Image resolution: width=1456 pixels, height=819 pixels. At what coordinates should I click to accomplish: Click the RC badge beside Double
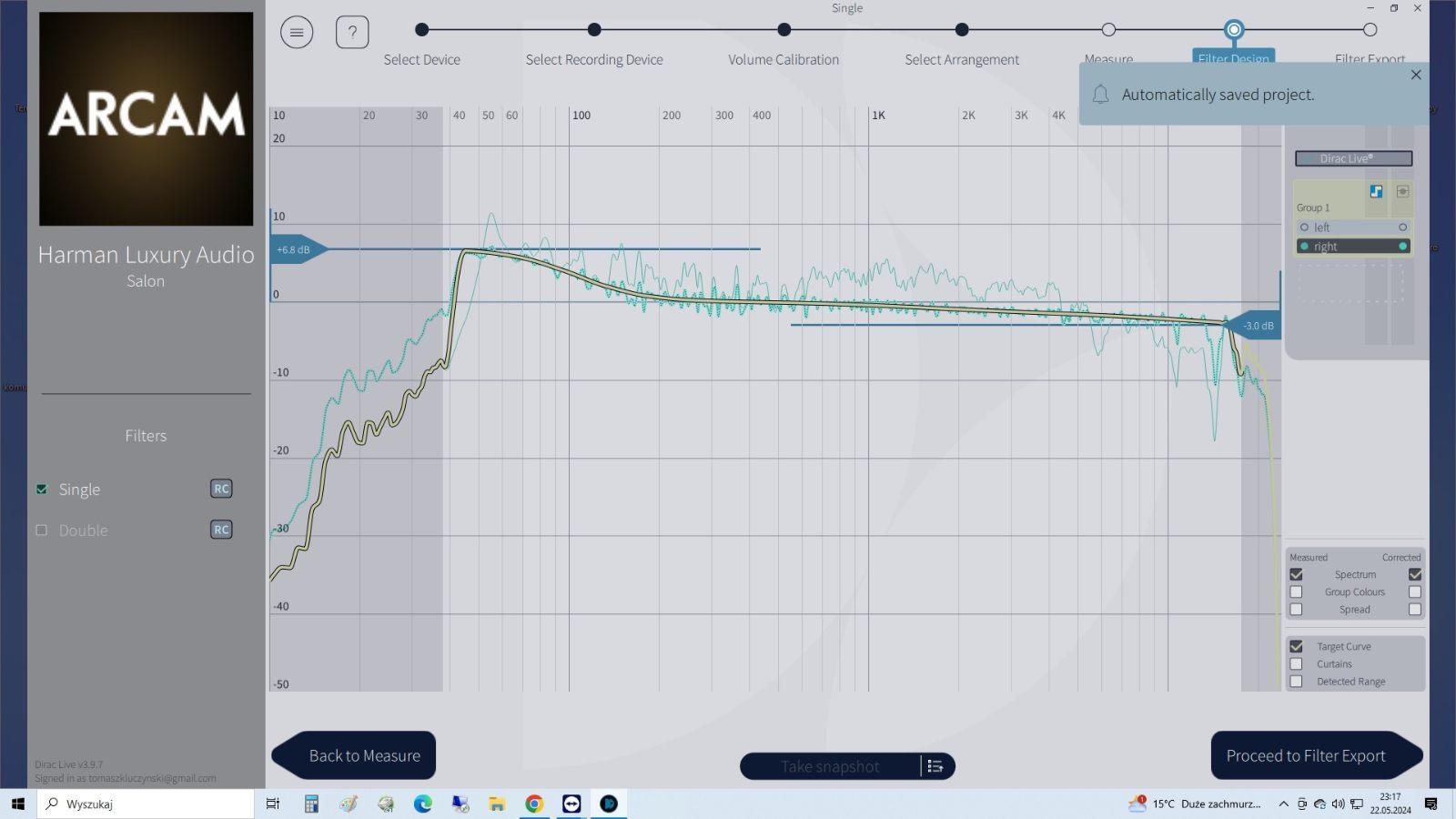[221, 530]
